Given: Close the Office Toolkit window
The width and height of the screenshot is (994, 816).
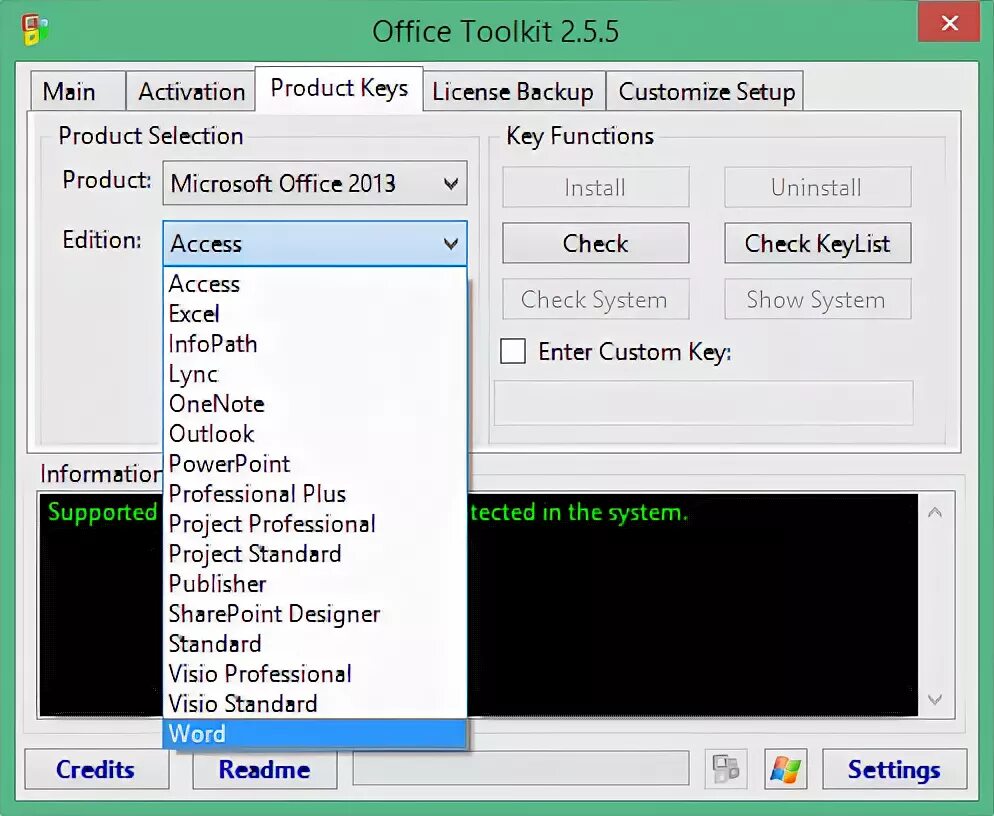Looking at the screenshot, I should (949, 23).
